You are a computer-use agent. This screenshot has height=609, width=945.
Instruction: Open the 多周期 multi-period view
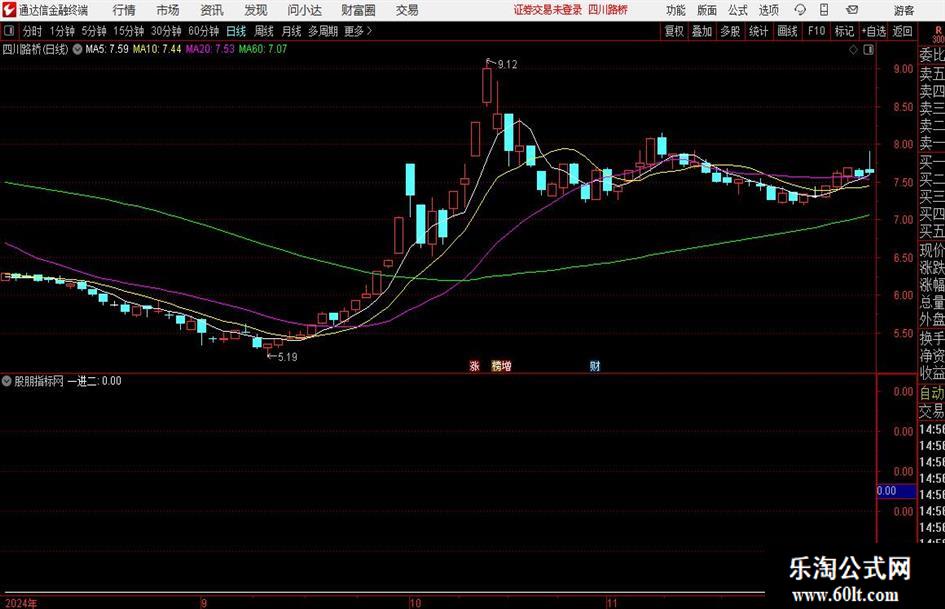[323, 31]
